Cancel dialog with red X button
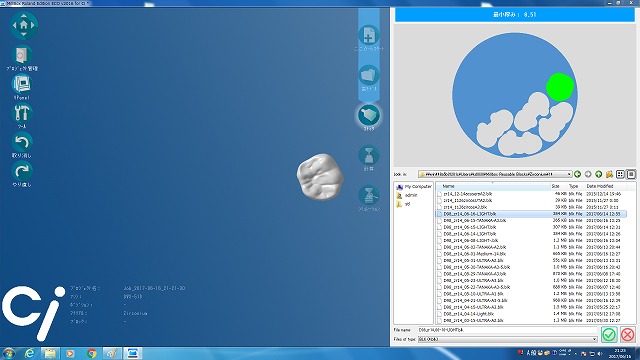Screen dimensions: 640x360 [x=628, y=335]
